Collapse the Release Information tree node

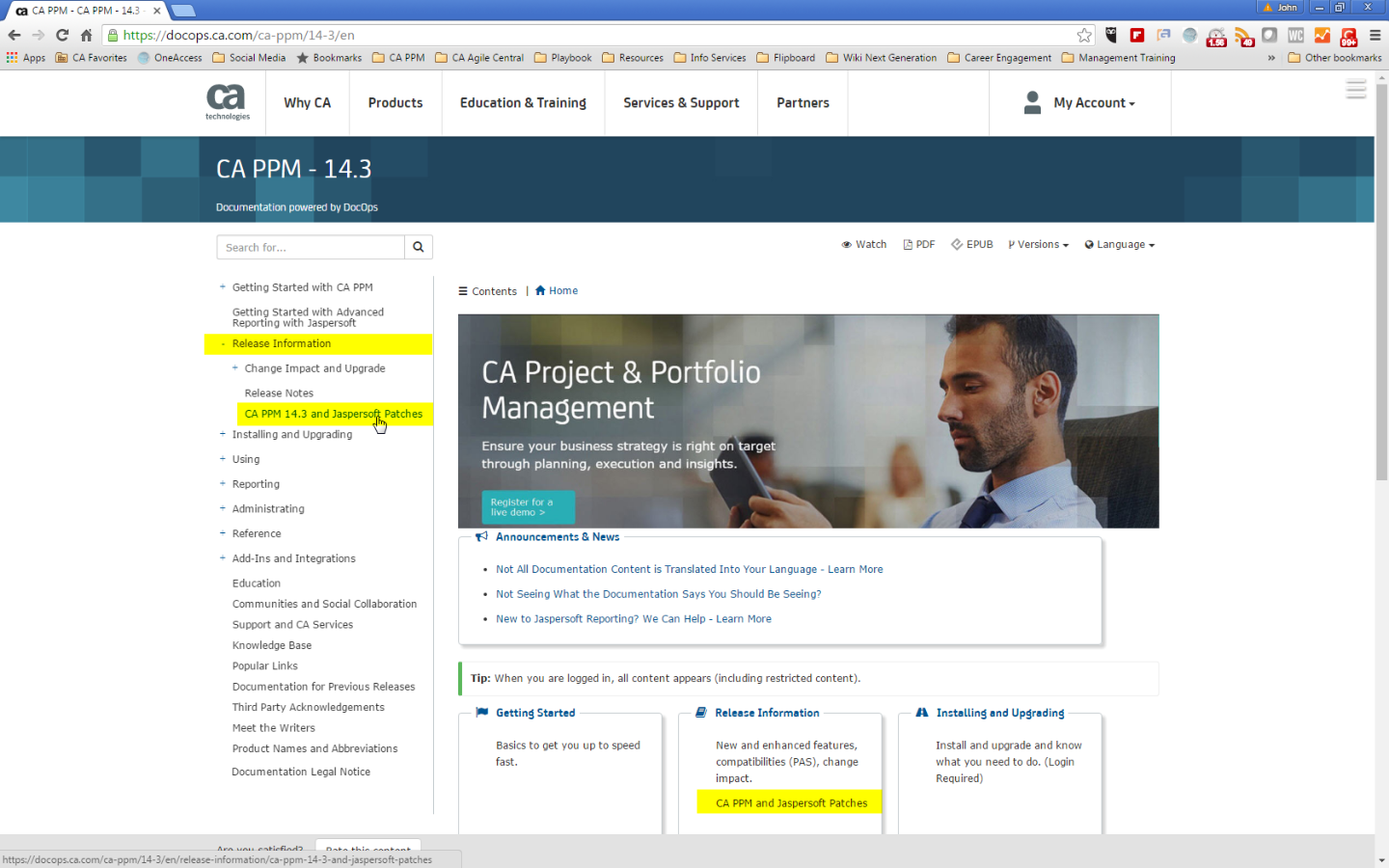(223, 343)
